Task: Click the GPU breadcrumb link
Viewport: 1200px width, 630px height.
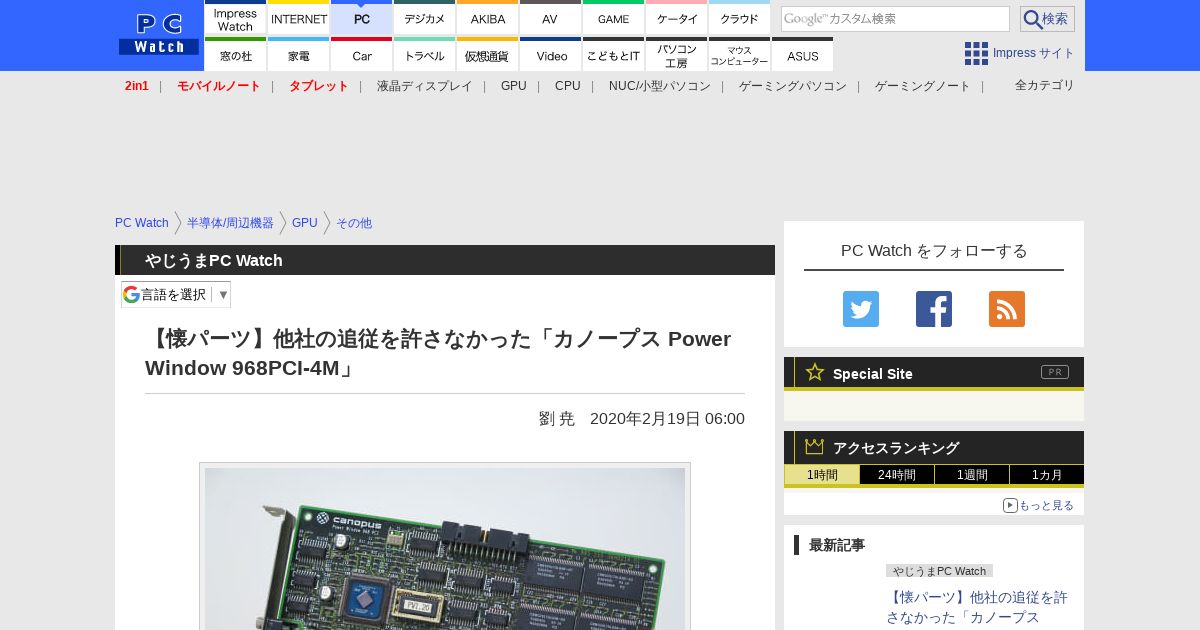Action: pyautogui.click(x=305, y=223)
